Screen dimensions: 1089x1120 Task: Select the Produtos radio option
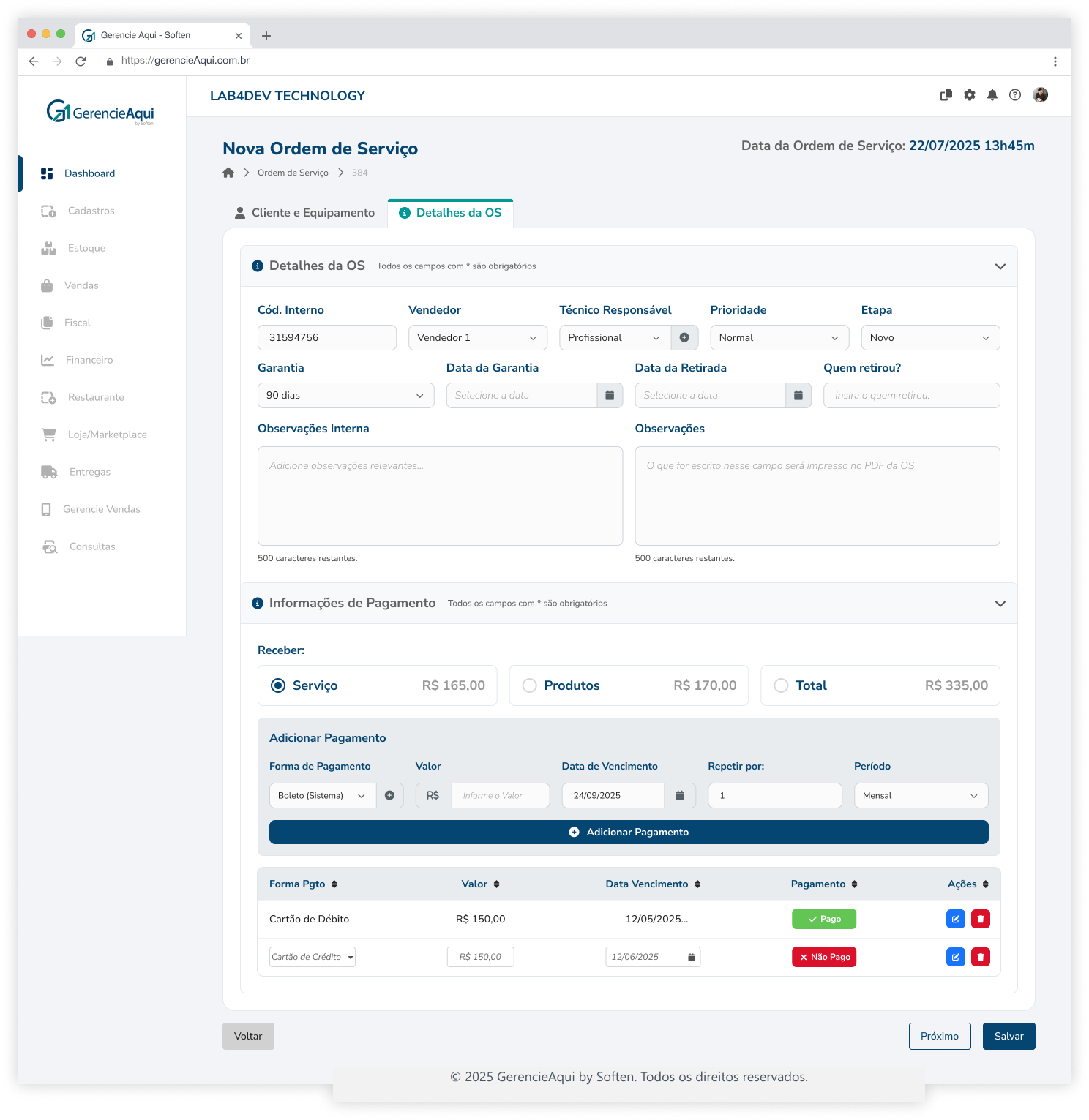point(530,685)
